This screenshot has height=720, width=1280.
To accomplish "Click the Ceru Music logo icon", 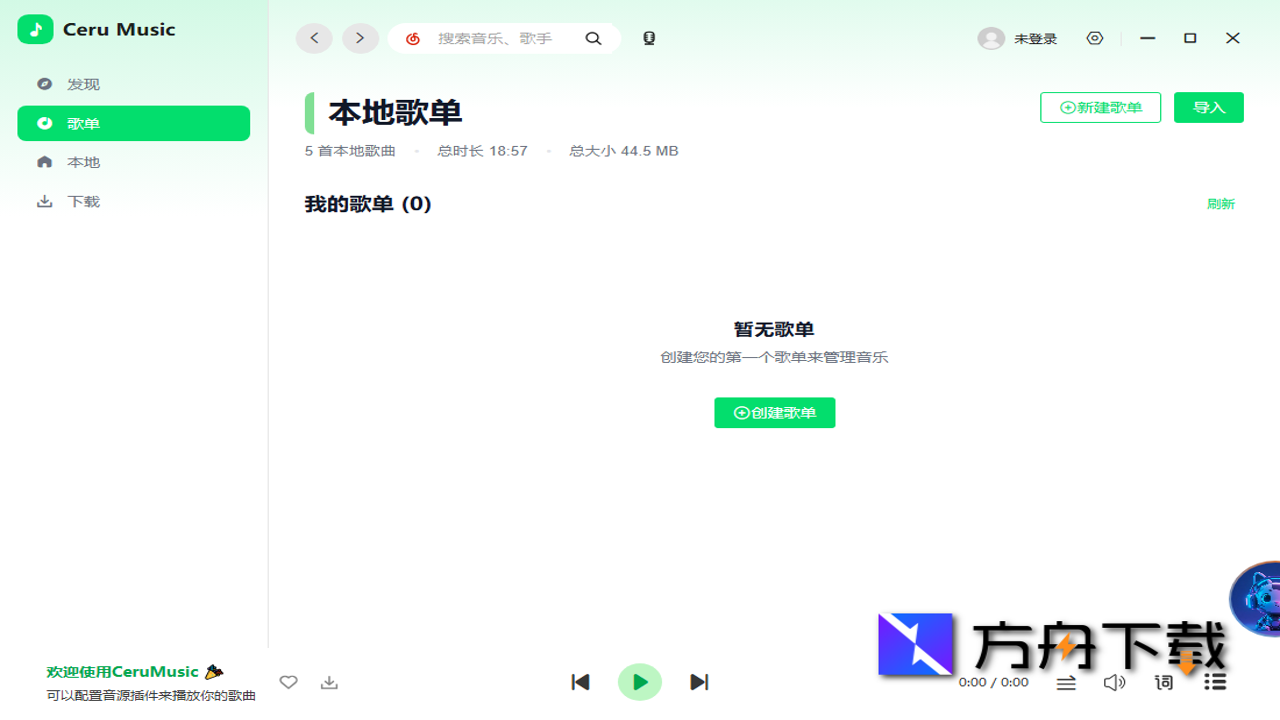I will (x=35, y=29).
